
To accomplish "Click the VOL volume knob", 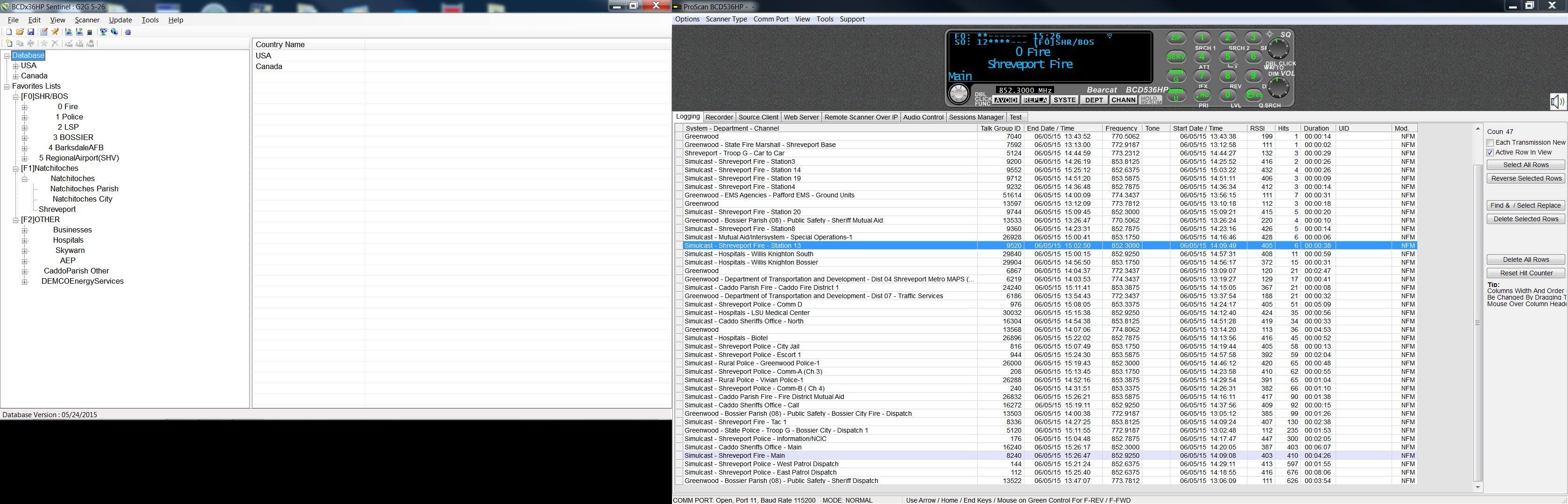I will coord(1278,88).
